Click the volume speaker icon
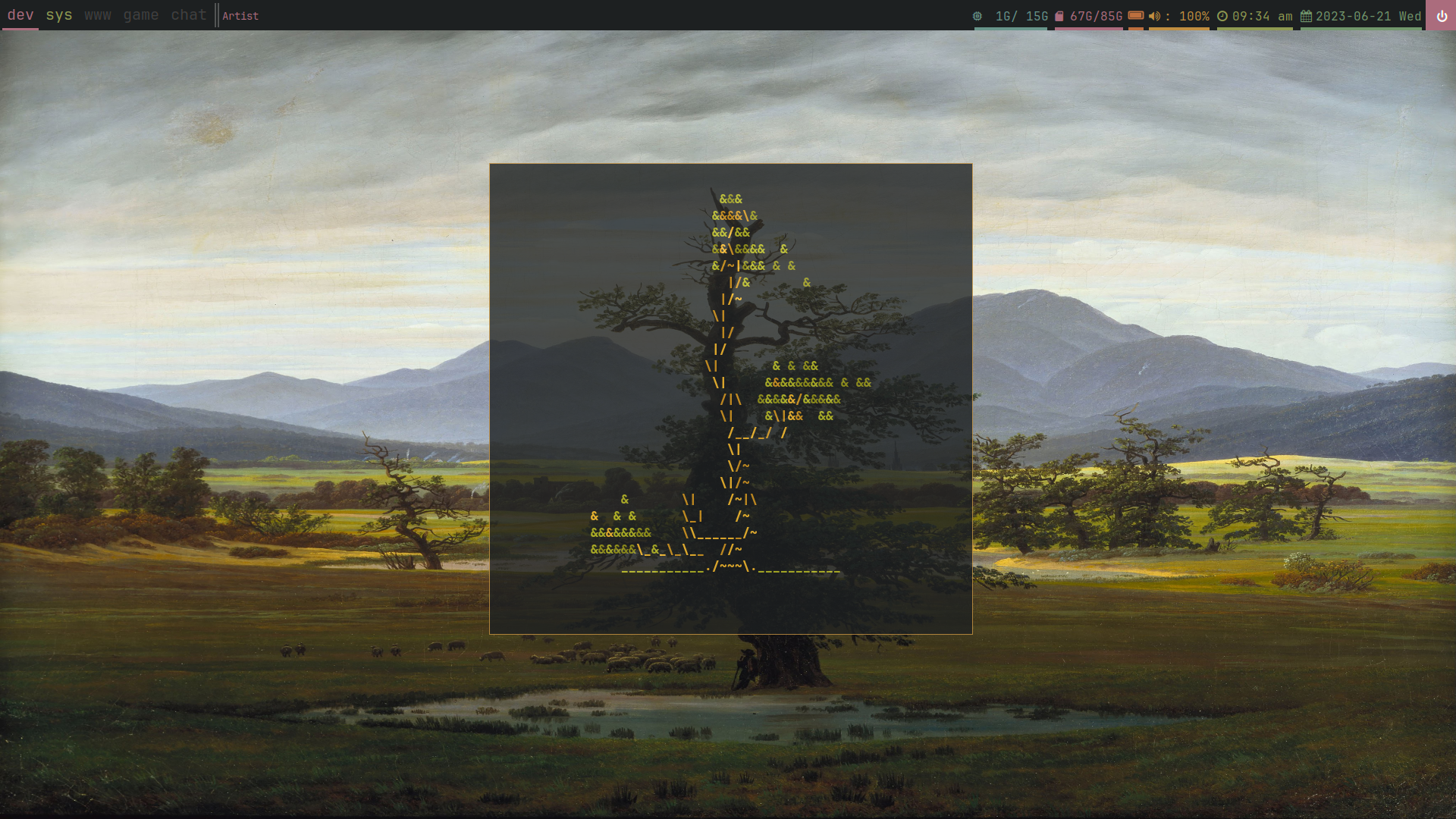Image resolution: width=1456 pixels, height=819 pixels. pos(1154,16)
